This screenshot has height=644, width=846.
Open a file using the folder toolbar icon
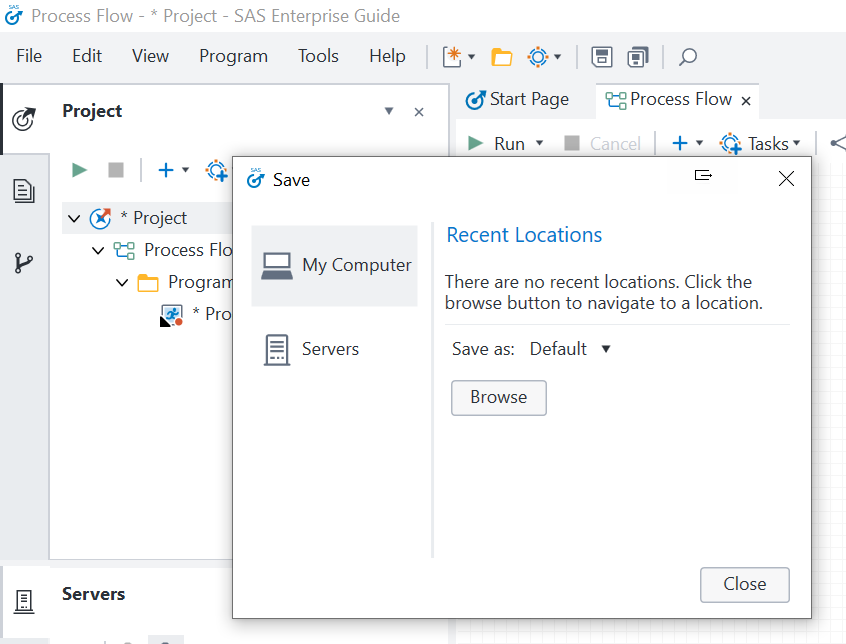[501, 57]
